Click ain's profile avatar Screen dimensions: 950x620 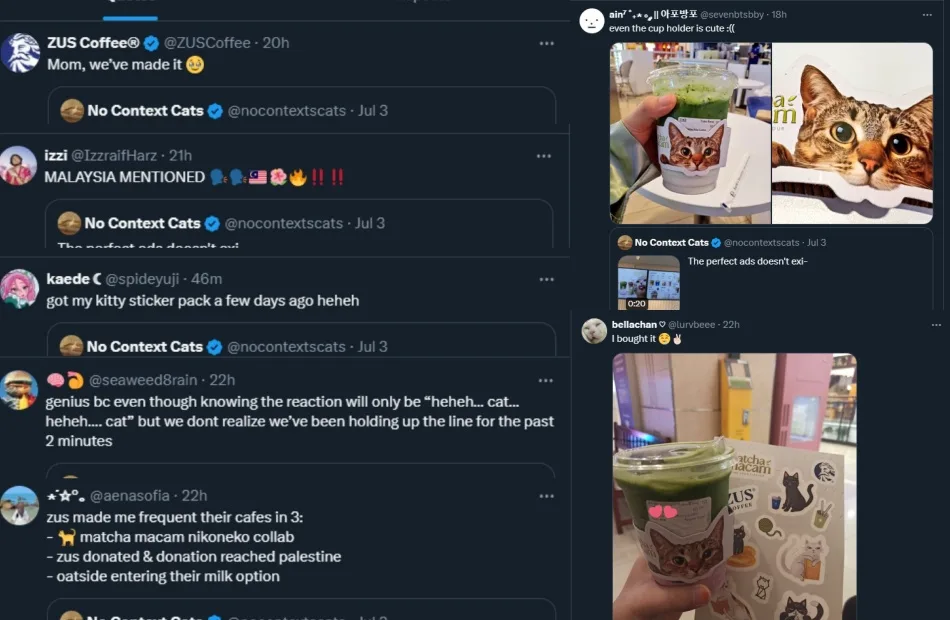click(x=592, y=21)
